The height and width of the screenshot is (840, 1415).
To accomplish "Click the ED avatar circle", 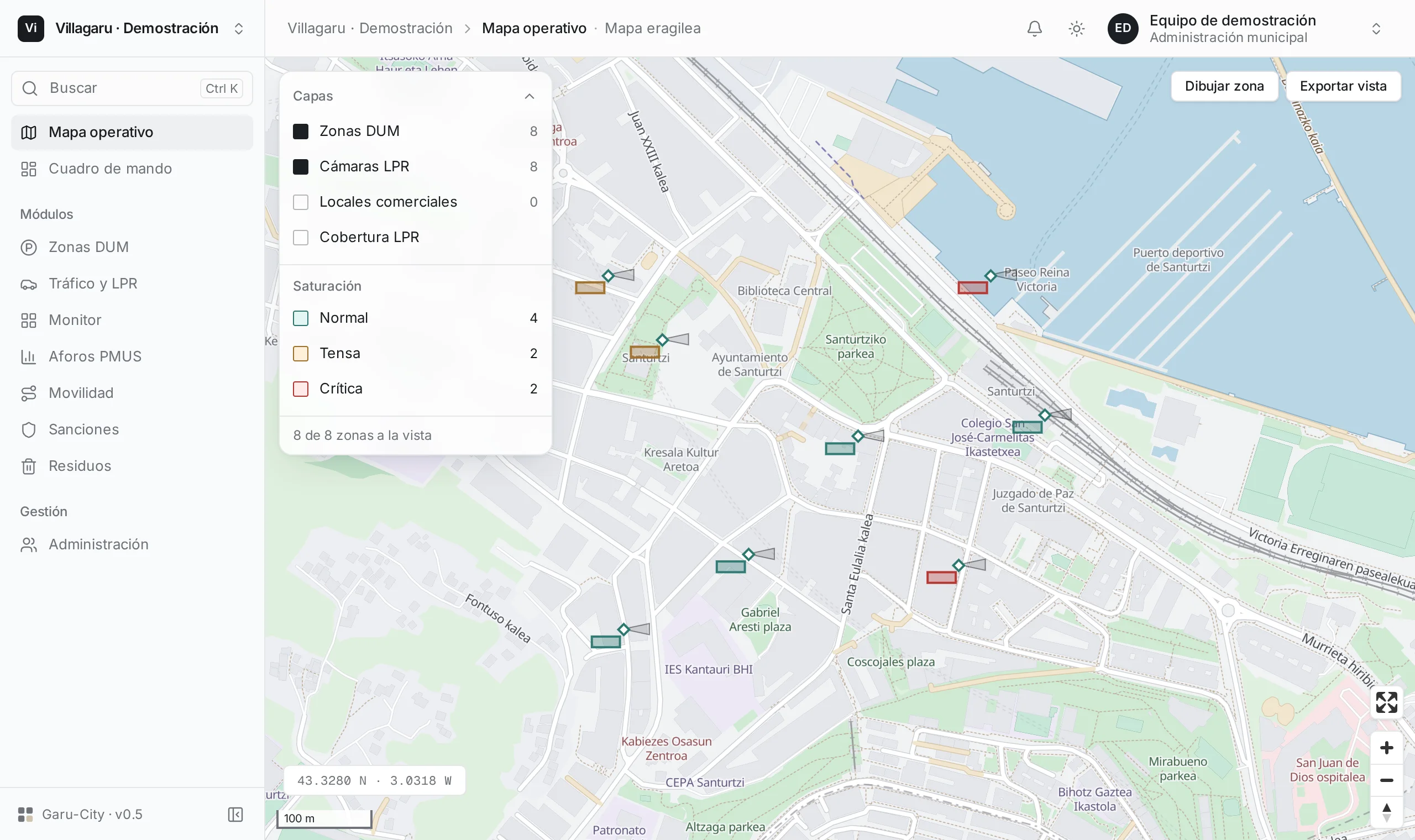I will [1123, 28].
